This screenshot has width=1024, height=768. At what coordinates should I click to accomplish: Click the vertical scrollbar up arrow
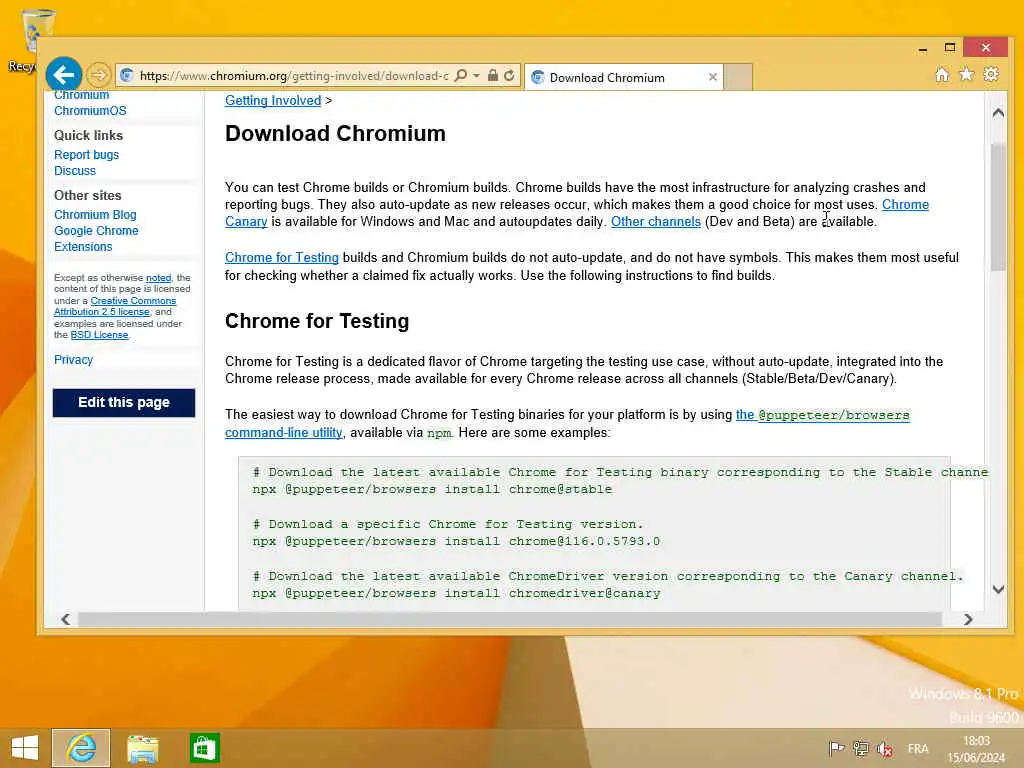pos(998,113)
